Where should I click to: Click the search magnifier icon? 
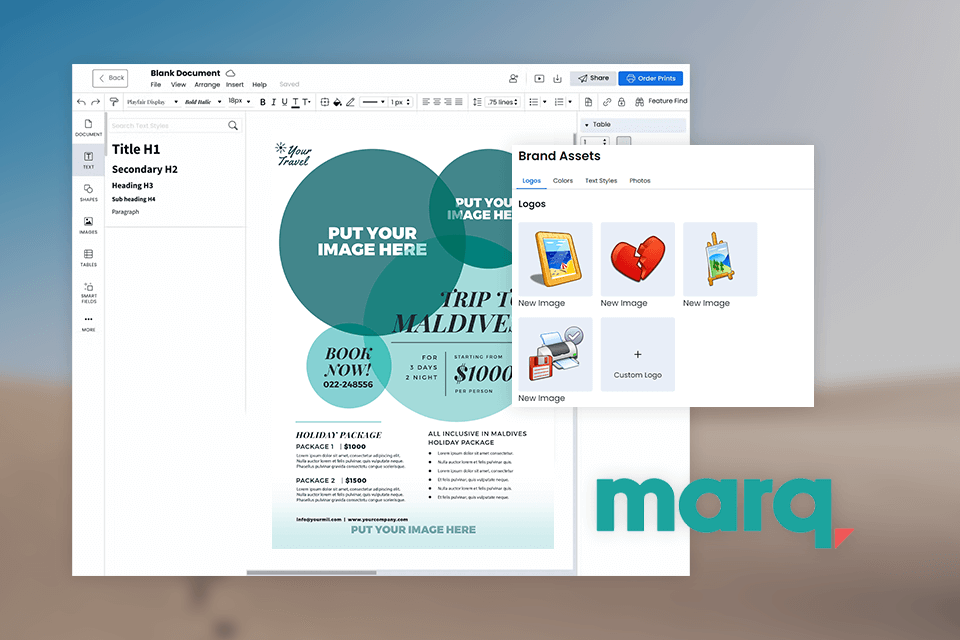click(x=233, y=126)
